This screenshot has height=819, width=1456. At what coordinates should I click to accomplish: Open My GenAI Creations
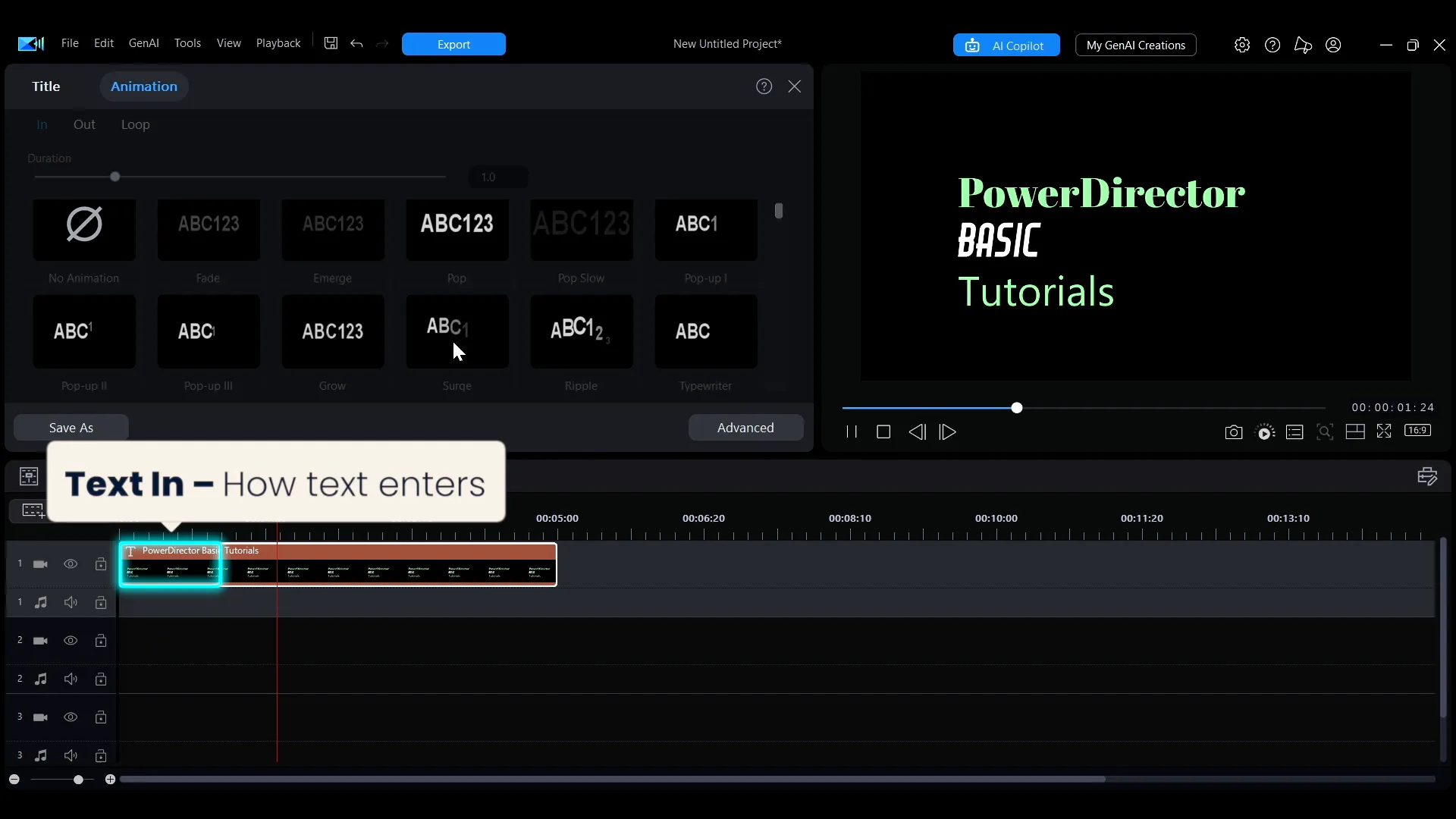[x=1135, y=45]
